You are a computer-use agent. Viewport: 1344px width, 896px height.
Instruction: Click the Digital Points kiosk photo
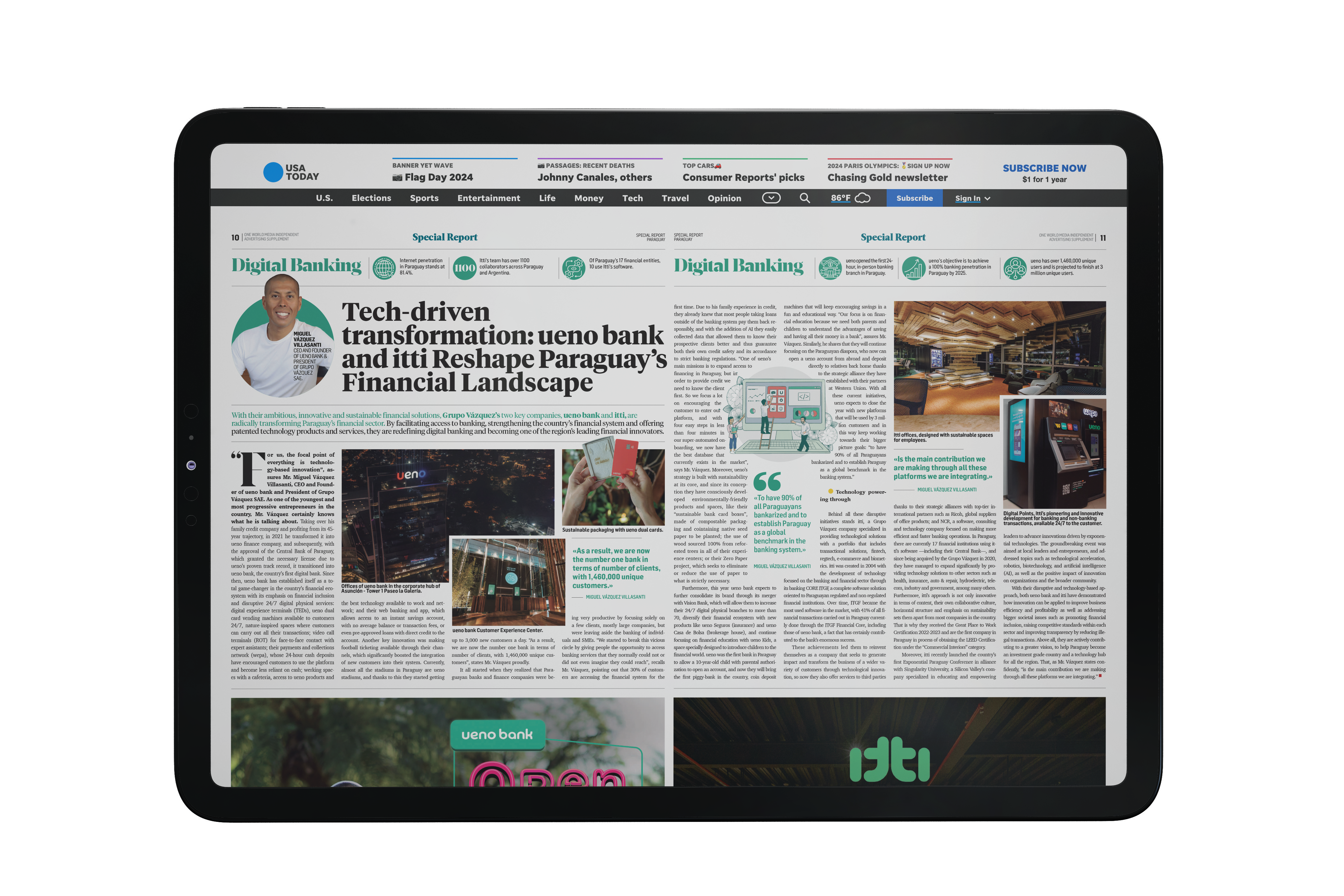1054,454
